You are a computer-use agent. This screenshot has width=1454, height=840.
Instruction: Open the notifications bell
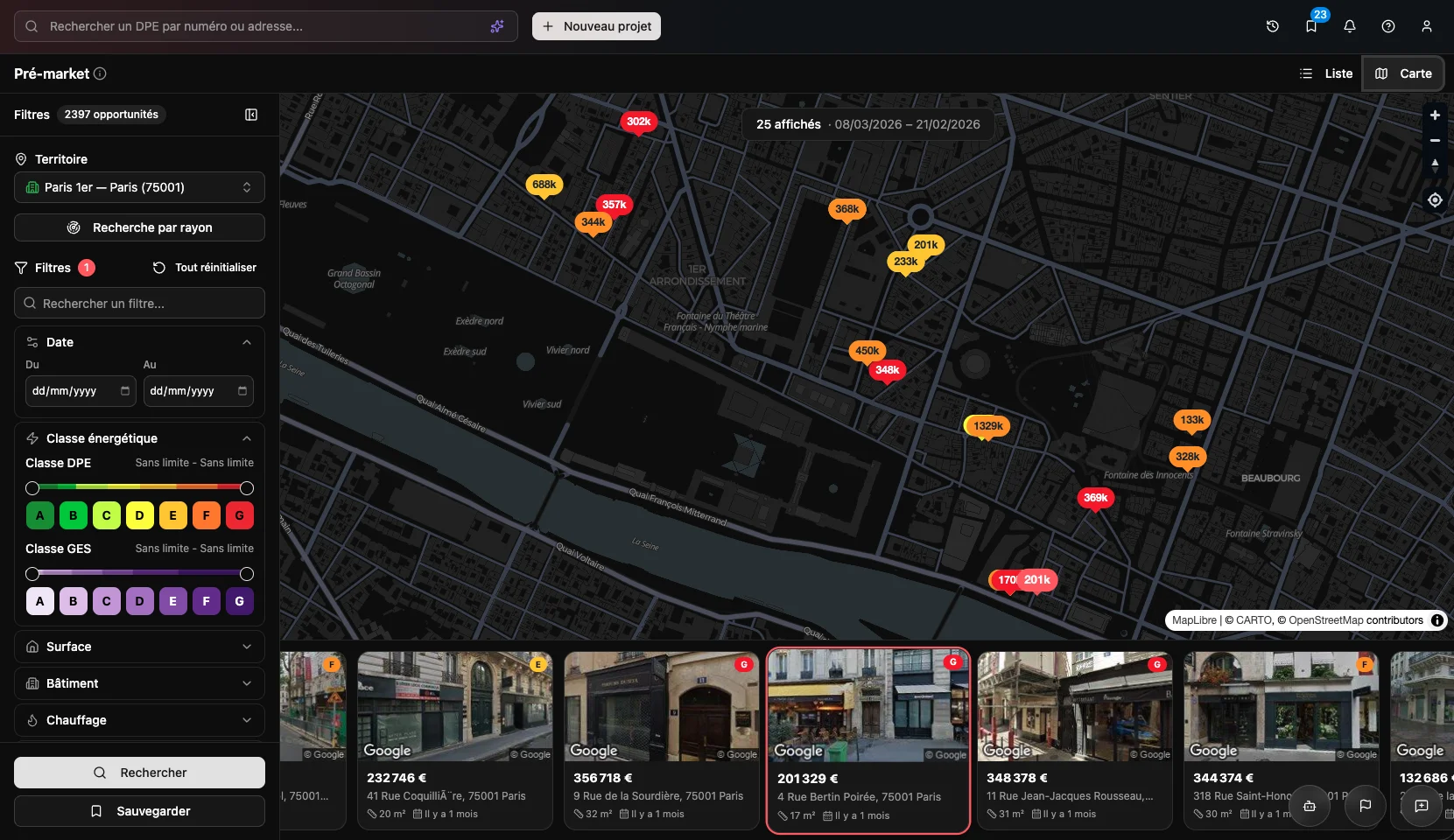[1350, 26]
